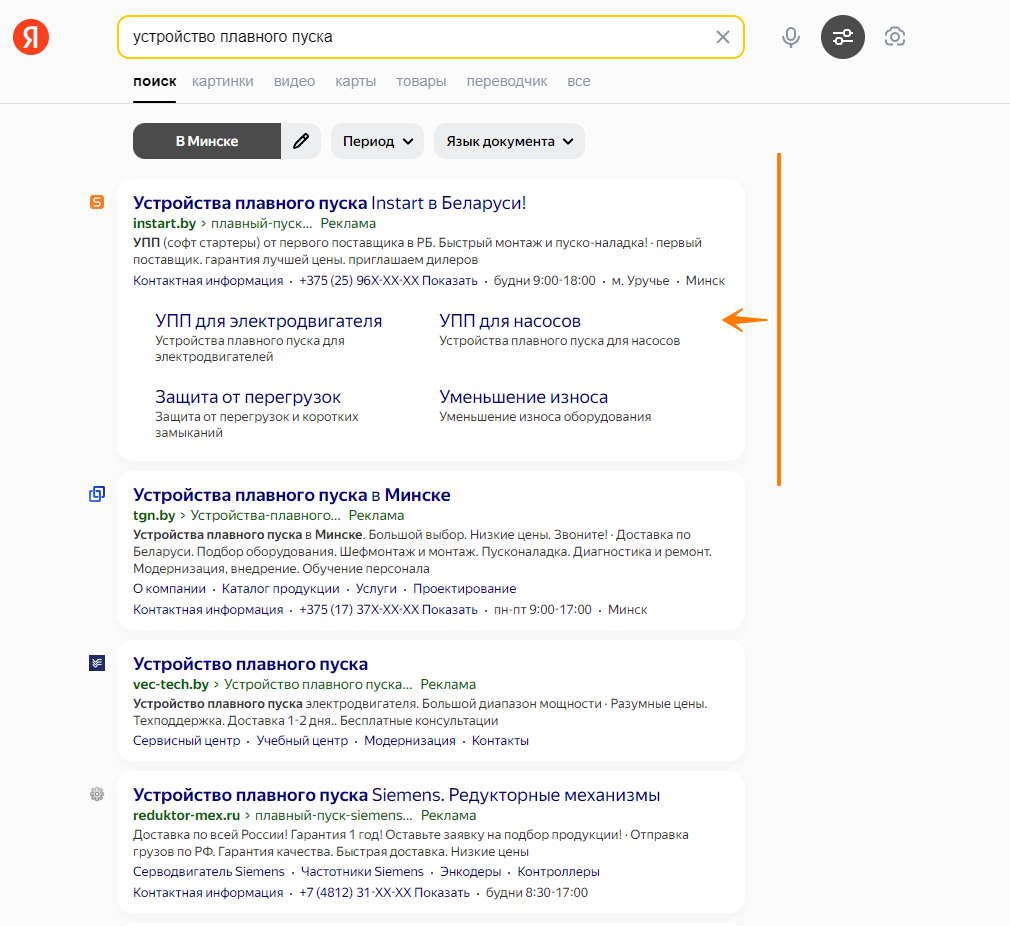1010x926 pixels.
Task: Search by image with the camera icon
Action: (x=895, y=37)
